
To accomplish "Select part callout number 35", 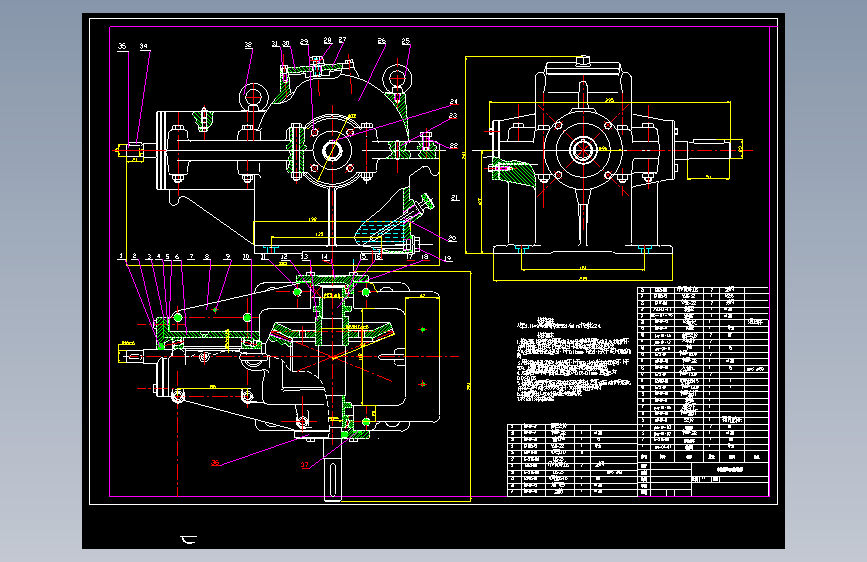I will click(x=122, y=46).
